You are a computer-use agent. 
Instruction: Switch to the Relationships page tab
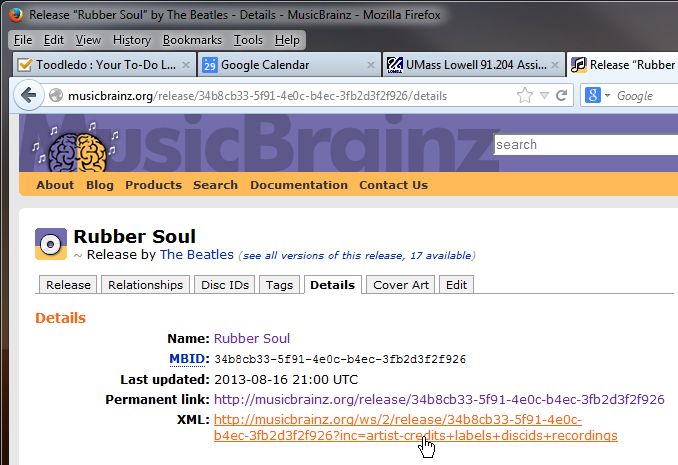[145, 285]
